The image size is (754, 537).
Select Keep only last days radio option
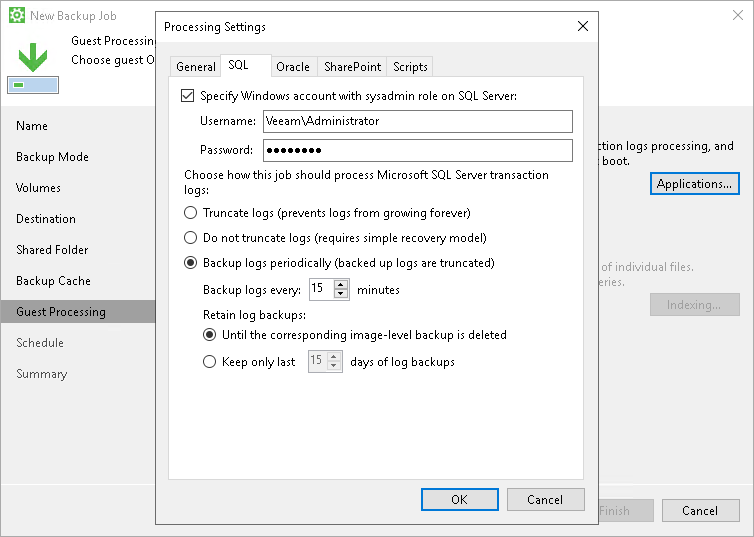click(x=209, y=362)
